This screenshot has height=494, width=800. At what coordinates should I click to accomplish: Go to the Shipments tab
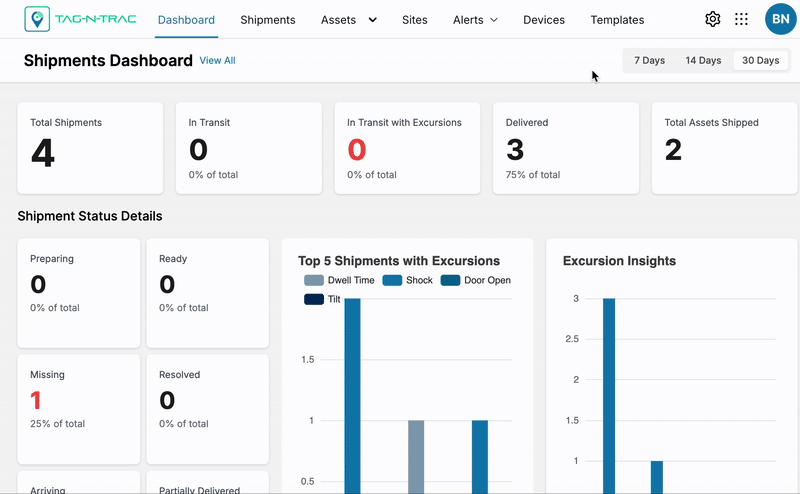[x=267, y=20]
